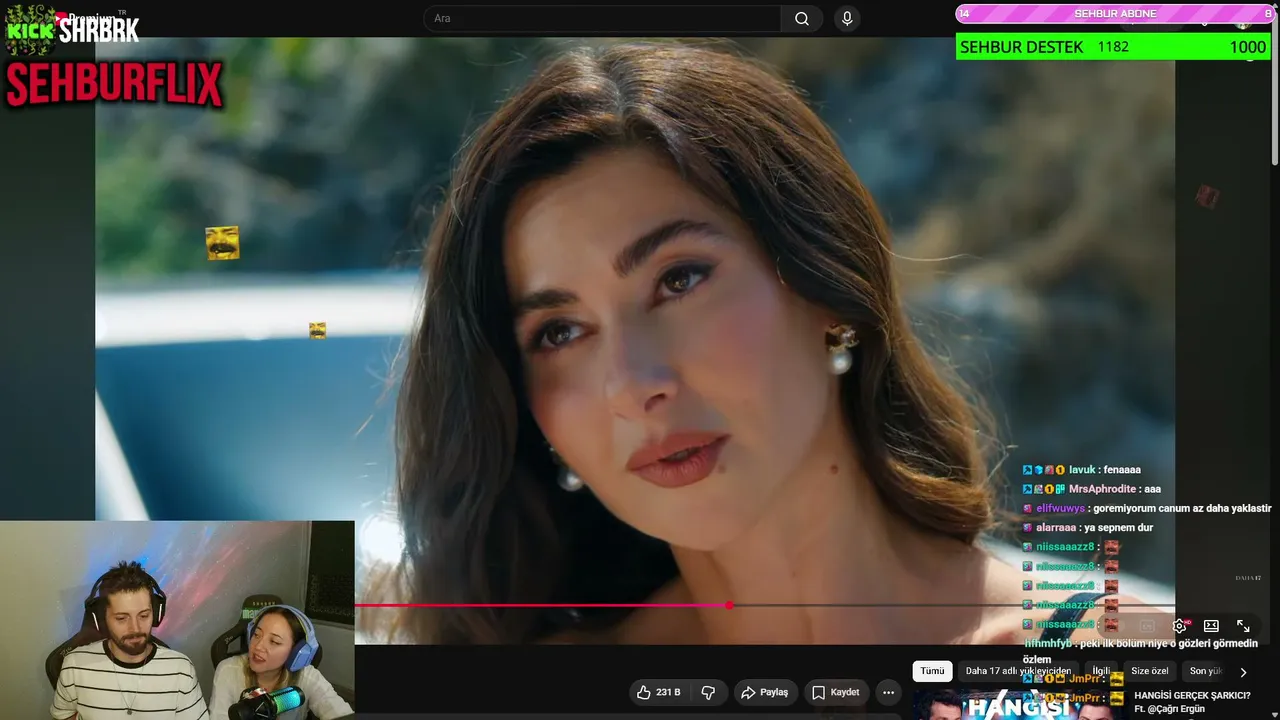The height and width of the screenshot is (720, 1280).
Task: Click the red playhead on the progress bar
Action: (x=730, y=605)
